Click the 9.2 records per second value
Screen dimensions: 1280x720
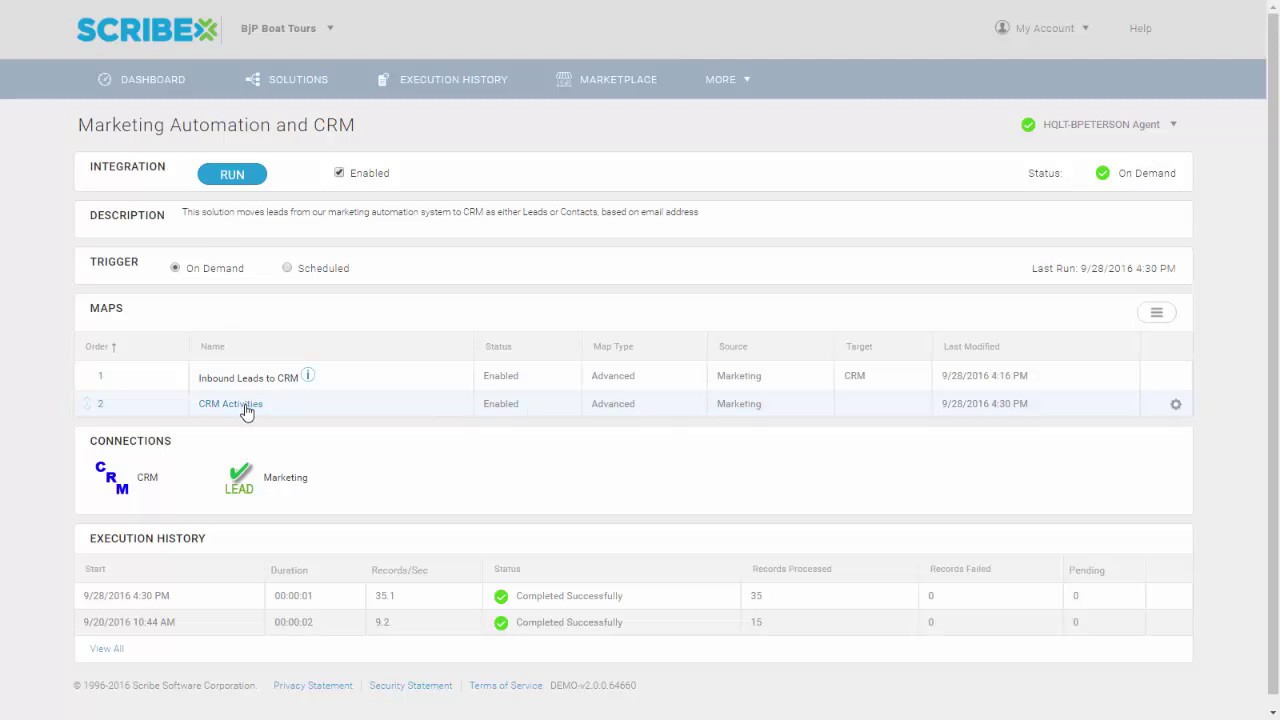click(382, 622)
